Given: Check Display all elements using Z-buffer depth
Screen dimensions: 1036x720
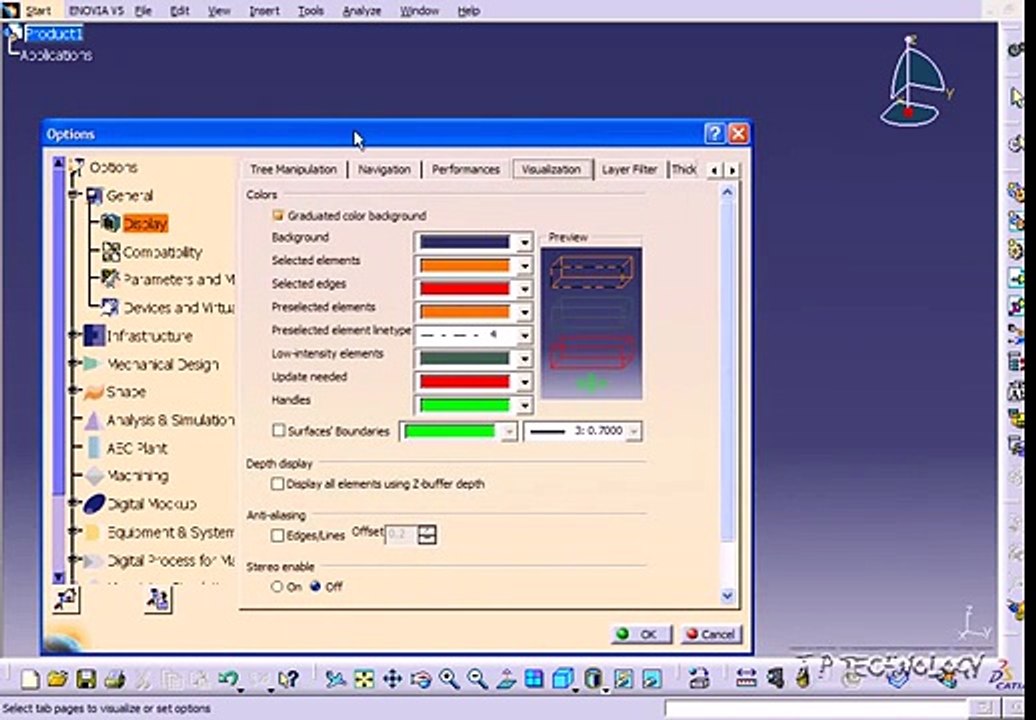Looking at the screenshot, I should [278, 484].
